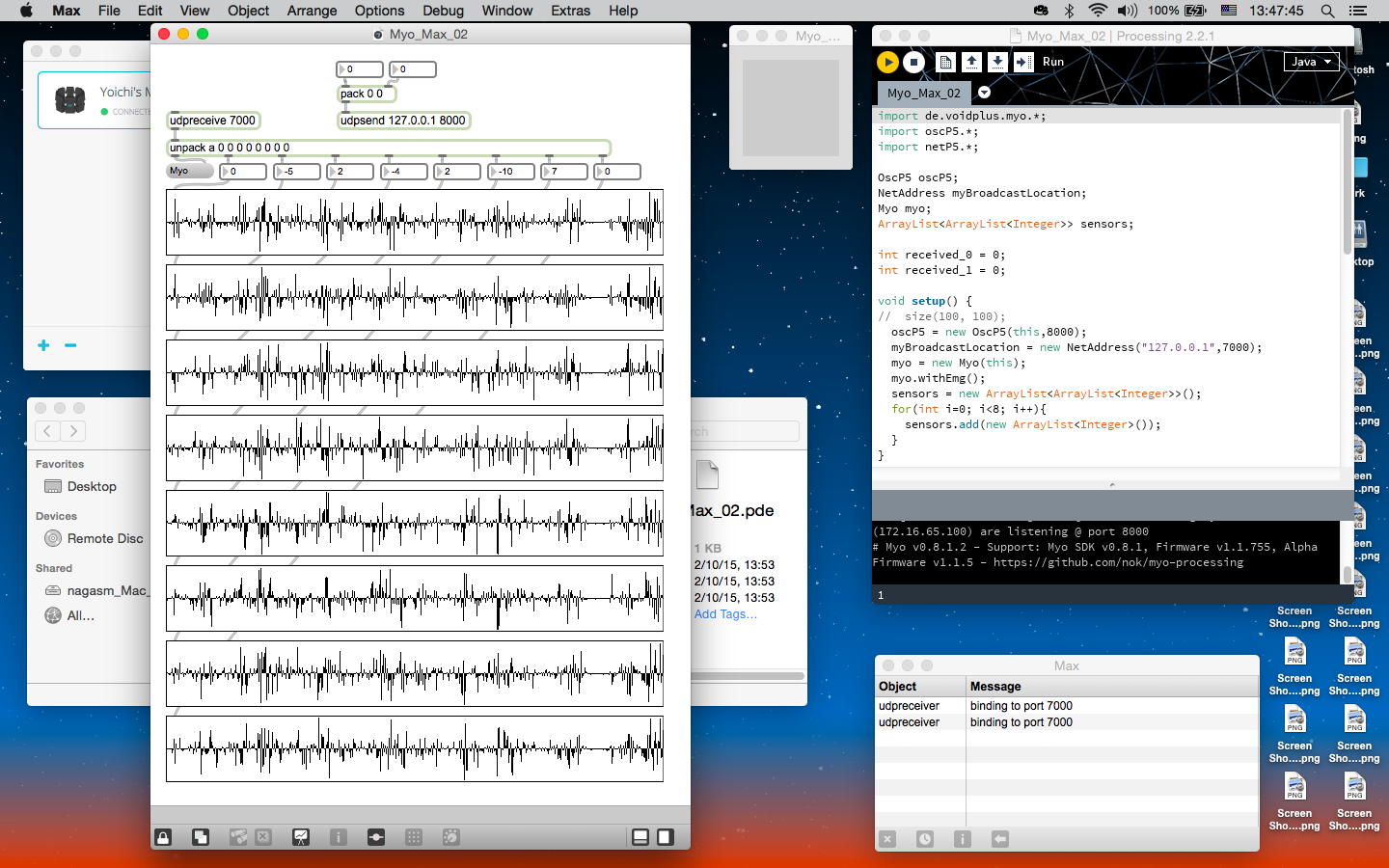Click the Spotlight search icon in menu bar
This screenshot has height=868, width=1389.
pos(1327,11)
